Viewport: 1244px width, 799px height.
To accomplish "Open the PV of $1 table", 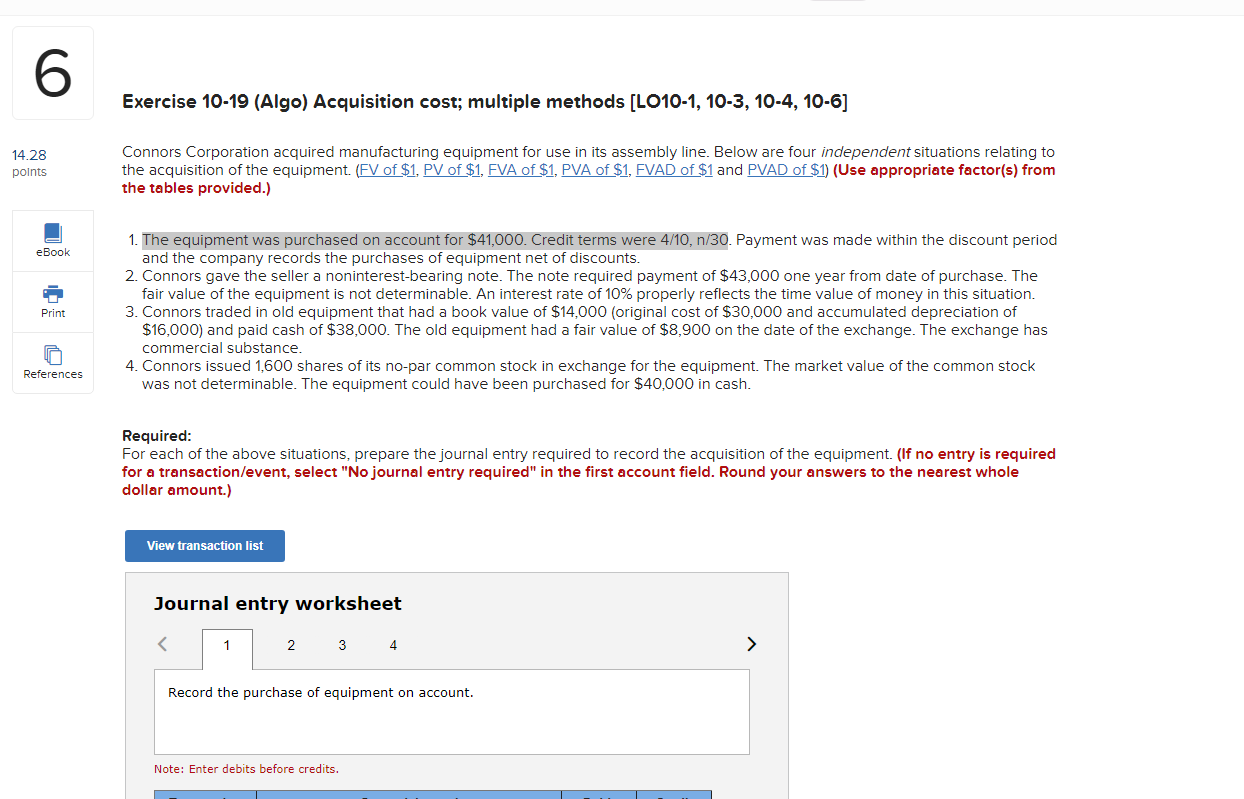I will coord(451,169).
